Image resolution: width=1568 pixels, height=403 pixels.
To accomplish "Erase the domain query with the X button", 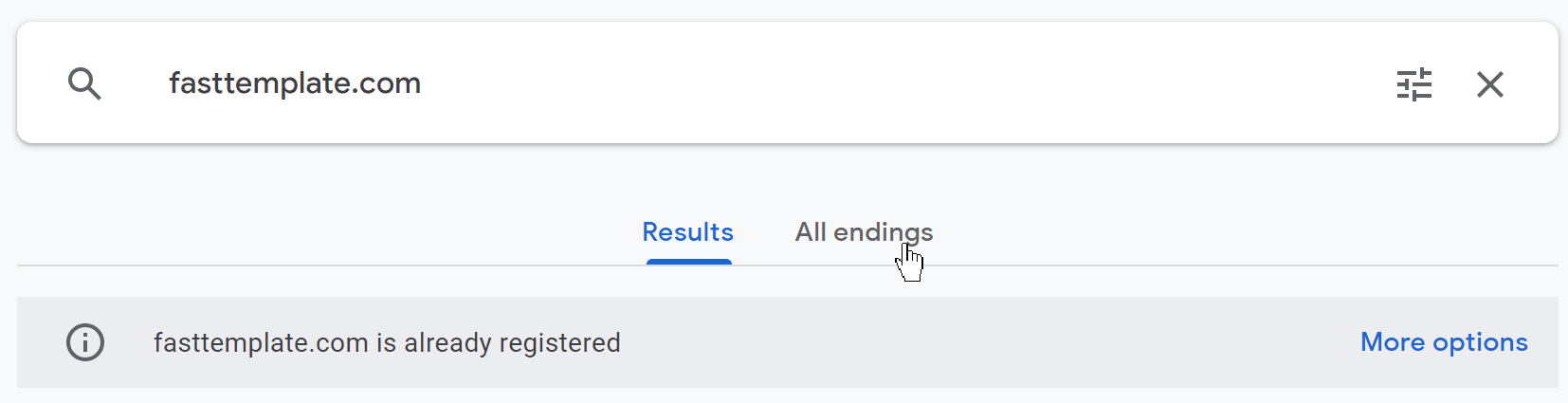I will (1489, 84).
